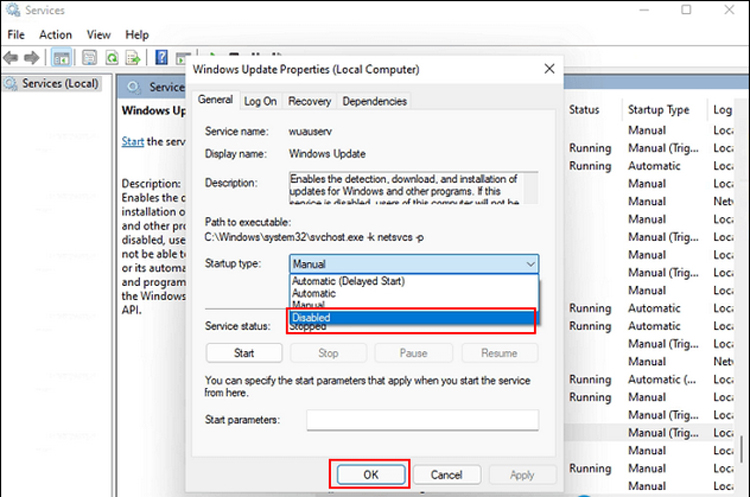Click Cancel in the properties dialog
The image size is (750, 497).
click(446, 475)
